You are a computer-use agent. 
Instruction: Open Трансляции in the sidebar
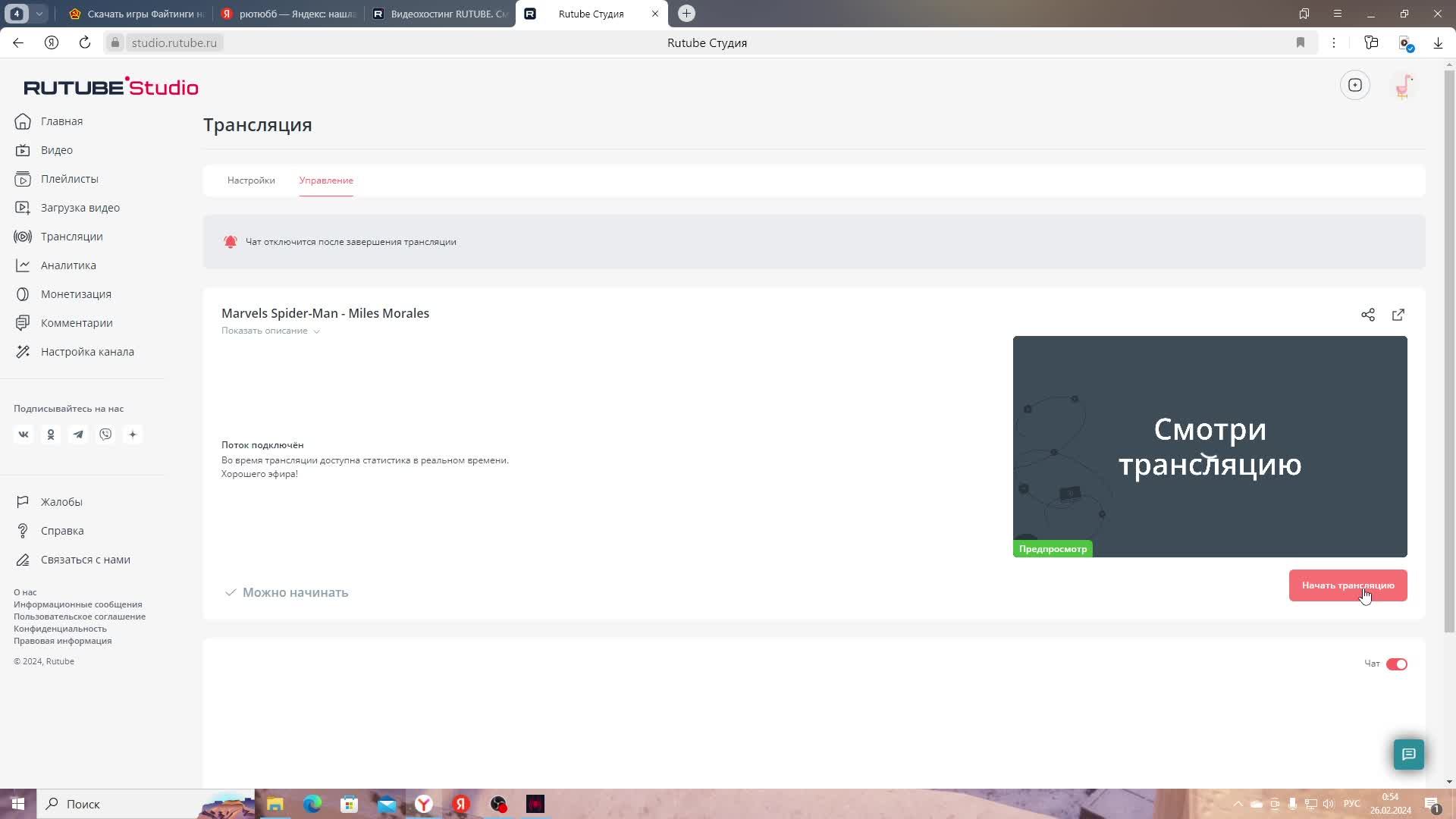71,237
